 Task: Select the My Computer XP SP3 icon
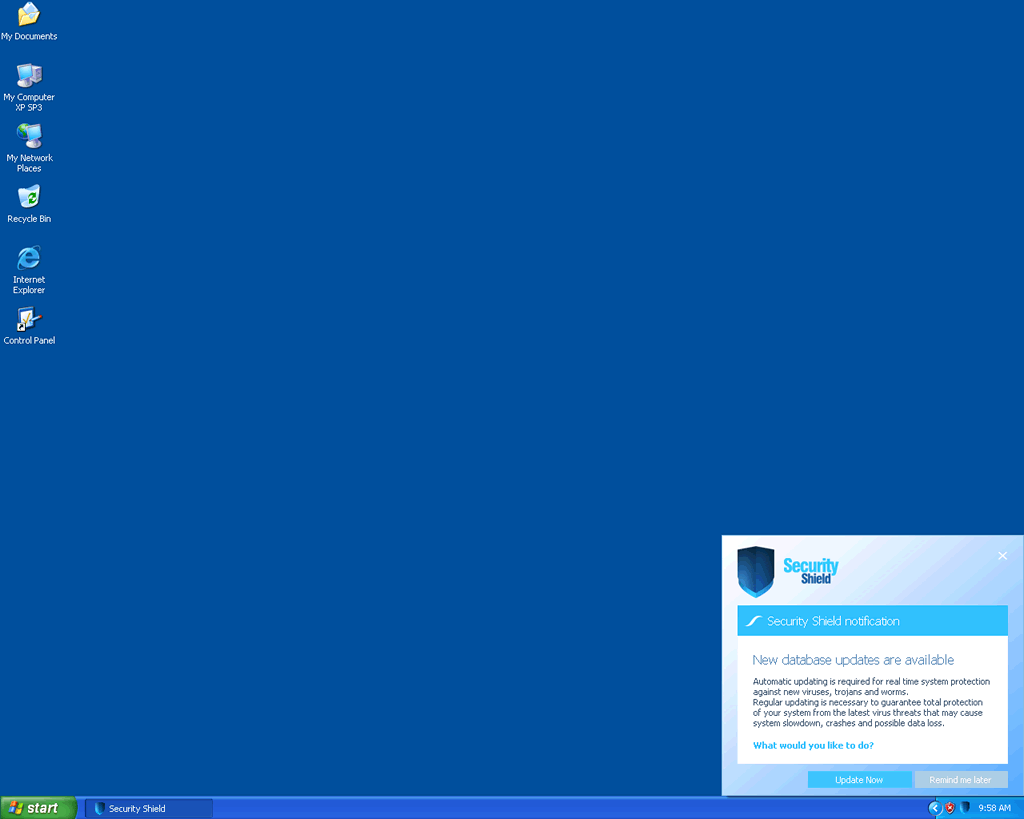pos(29,76)
